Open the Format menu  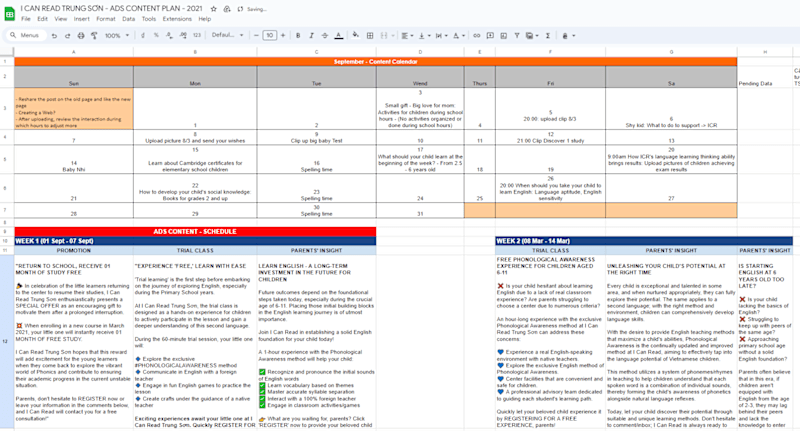[x=106, y=19]
